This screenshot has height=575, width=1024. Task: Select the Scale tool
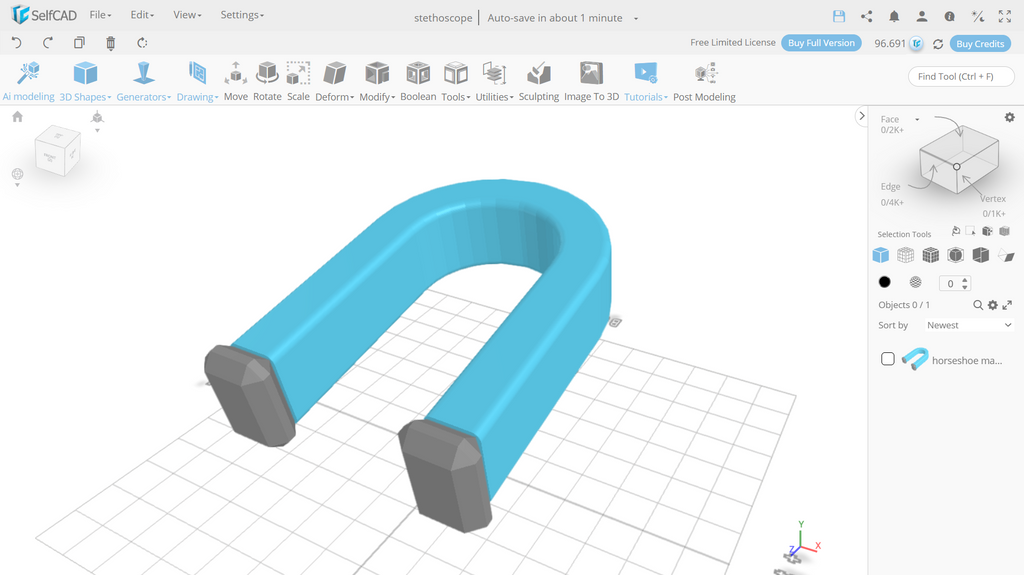[x=298, y=82]
